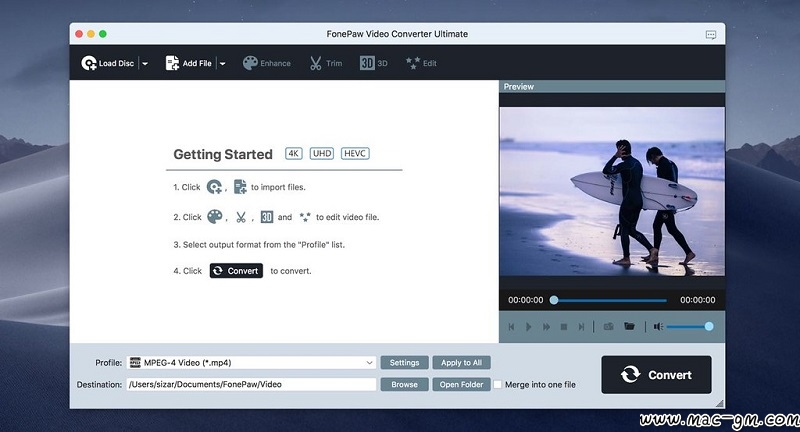800x432 pixels.
Task: Play the preview video
Action: [529, 326]
